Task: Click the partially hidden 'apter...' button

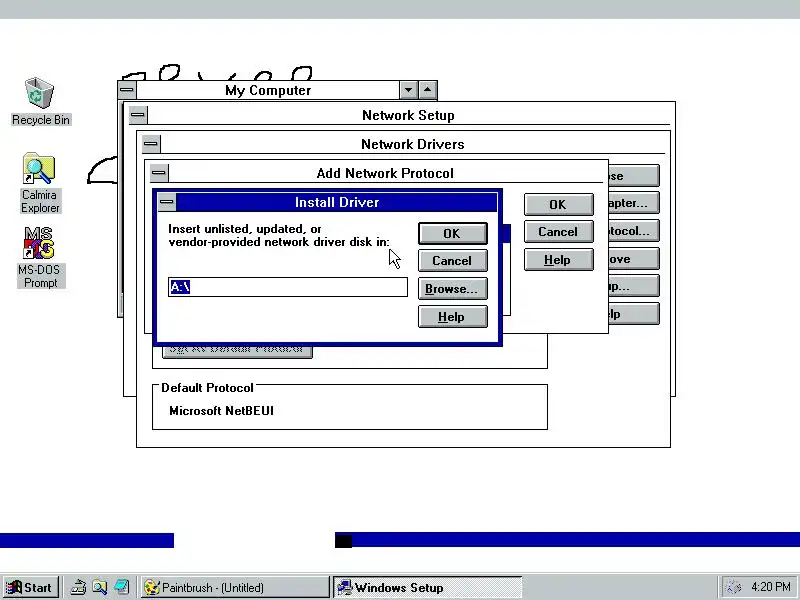Action: pos(634,203)
